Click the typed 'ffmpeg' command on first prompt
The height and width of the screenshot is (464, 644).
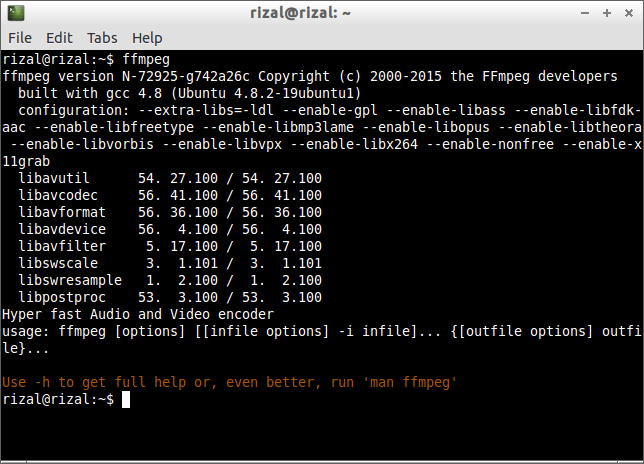pyautogui.click(x=146, y=60)
